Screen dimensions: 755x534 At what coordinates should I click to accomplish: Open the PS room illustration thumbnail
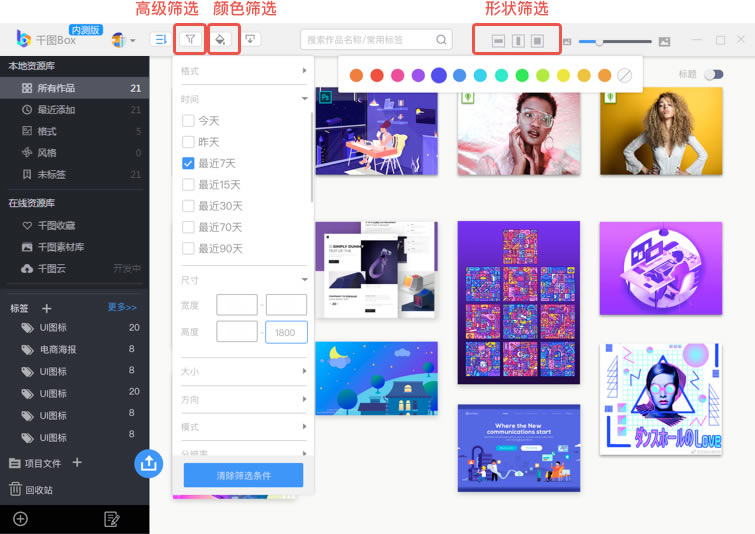tap(377, 131)
